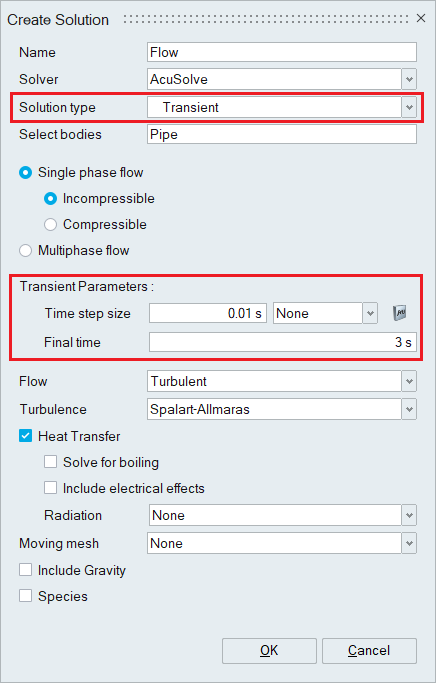Screen dimensions: 436x683
Task: Expand the Solver dropdown
Action: point(409,79)
